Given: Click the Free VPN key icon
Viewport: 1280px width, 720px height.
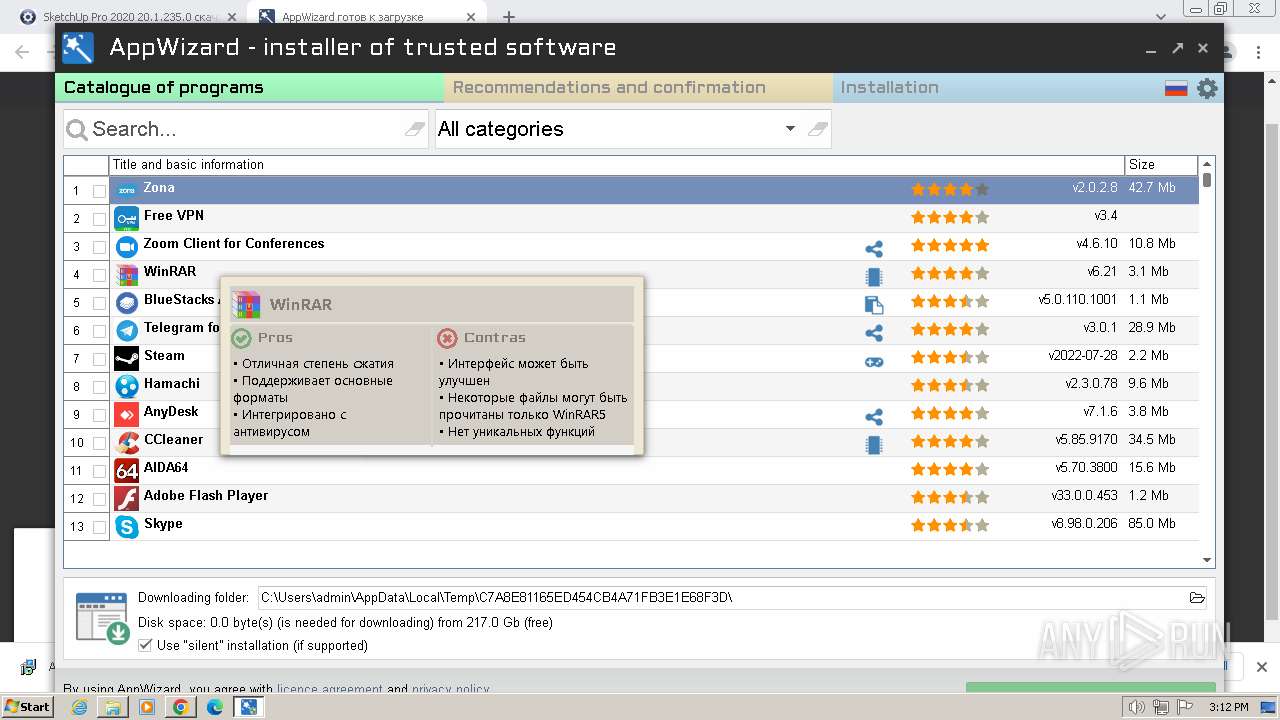Looking at the screenshot, I should pos(126,218).
